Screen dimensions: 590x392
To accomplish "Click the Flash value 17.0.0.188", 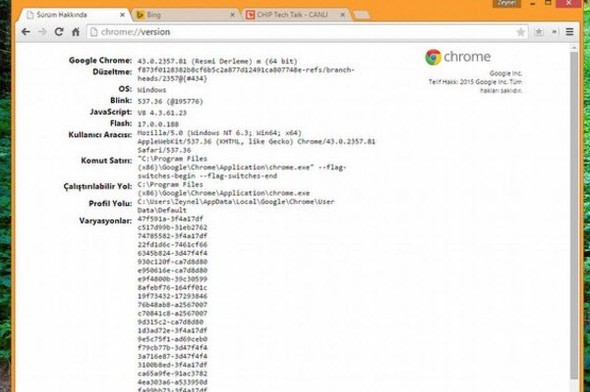I will click(158, 124).
